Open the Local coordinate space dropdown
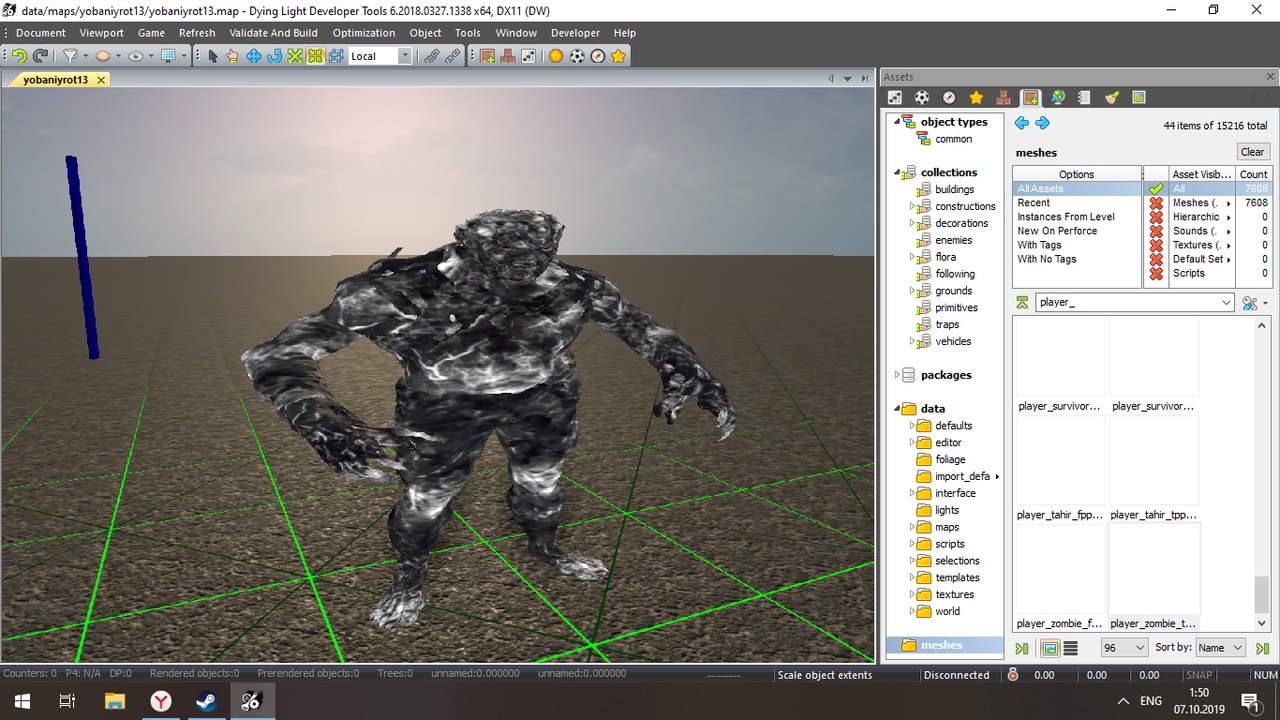 [404, 57]
